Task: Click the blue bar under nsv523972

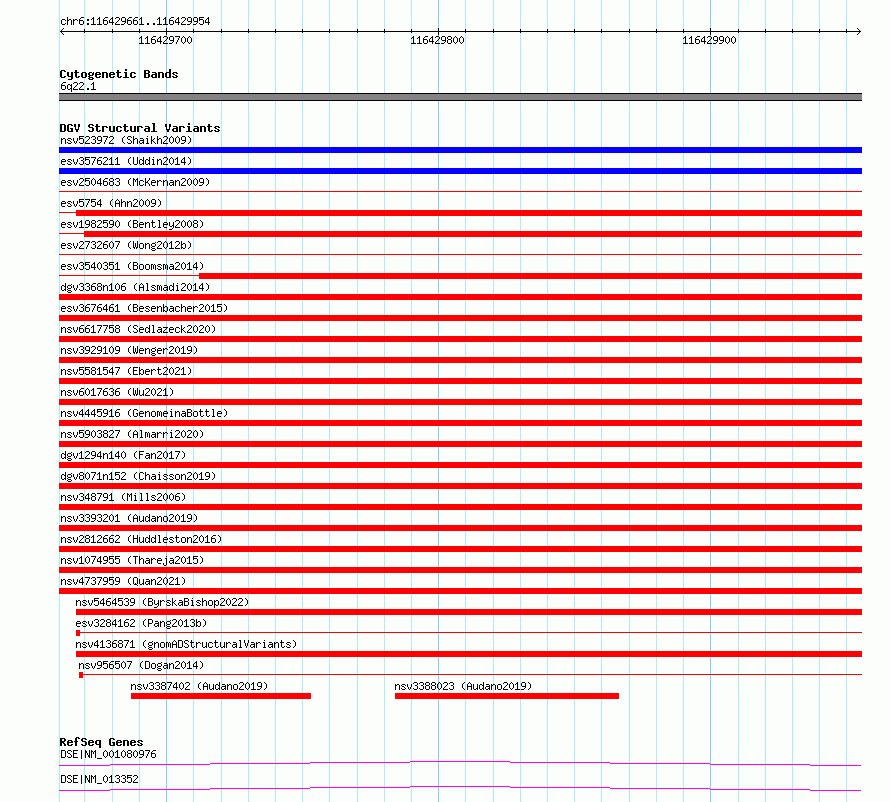Action: click(x=460, y=150)
